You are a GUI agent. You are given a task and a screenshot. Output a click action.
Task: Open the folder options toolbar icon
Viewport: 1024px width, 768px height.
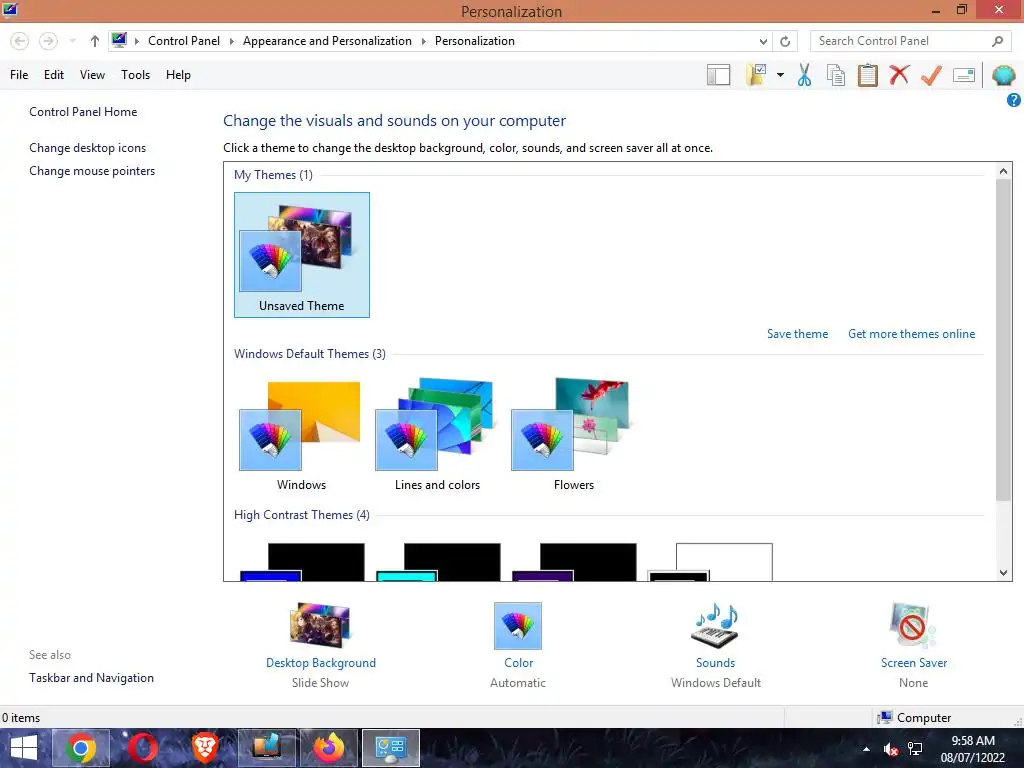757,75
